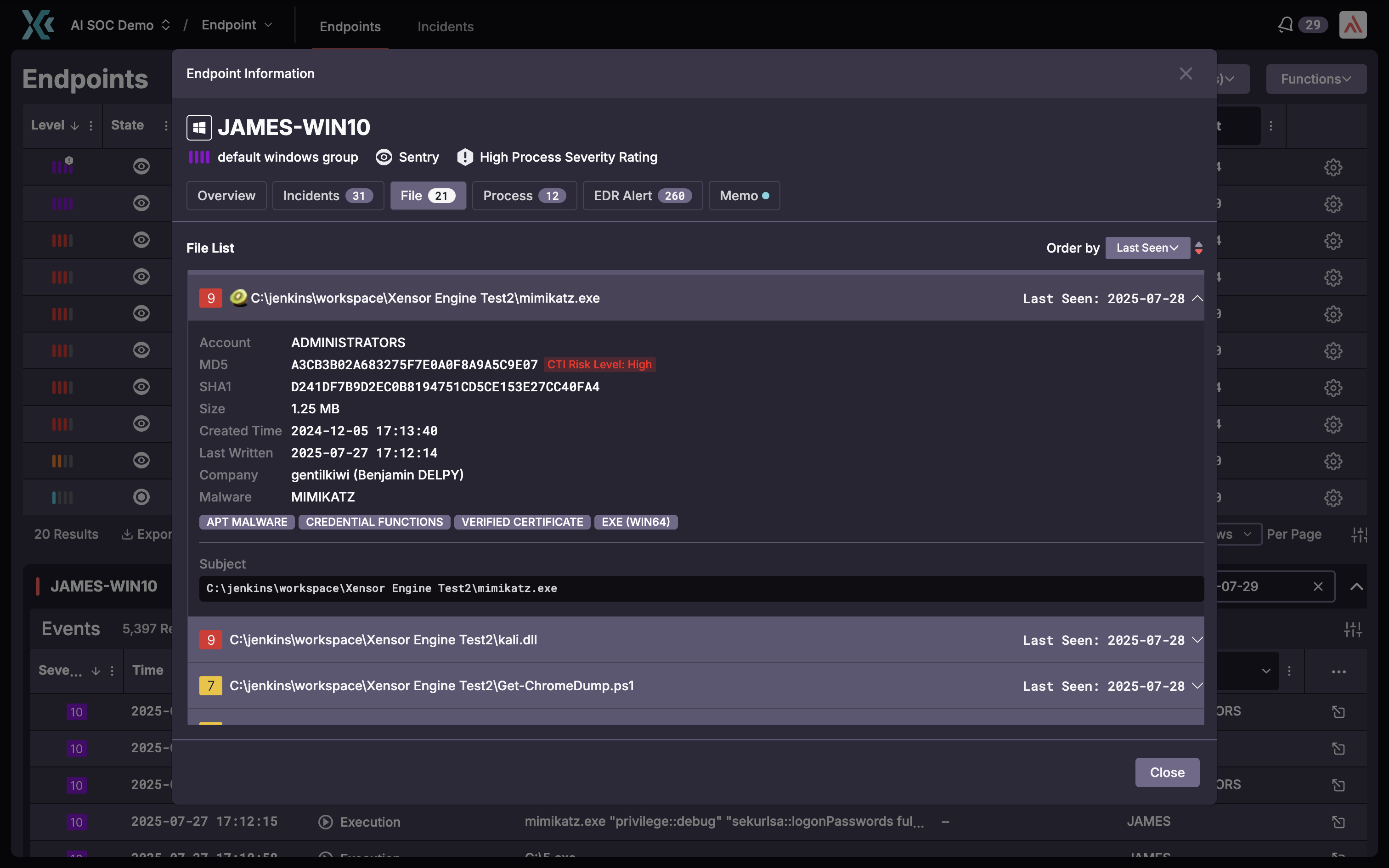This screenshot has height=868, width=1389.
Task: Open the Last Seen order-by dropdown
Action: click(x=1147, y=248)
